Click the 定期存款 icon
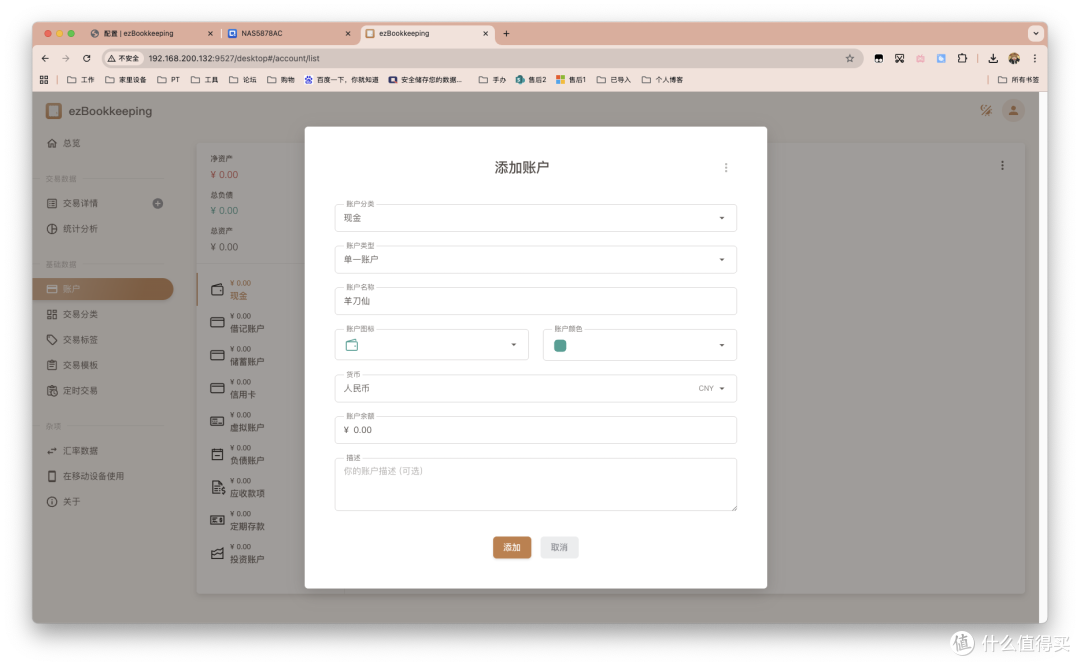The image size is (1080, 666). click(217, 520)
